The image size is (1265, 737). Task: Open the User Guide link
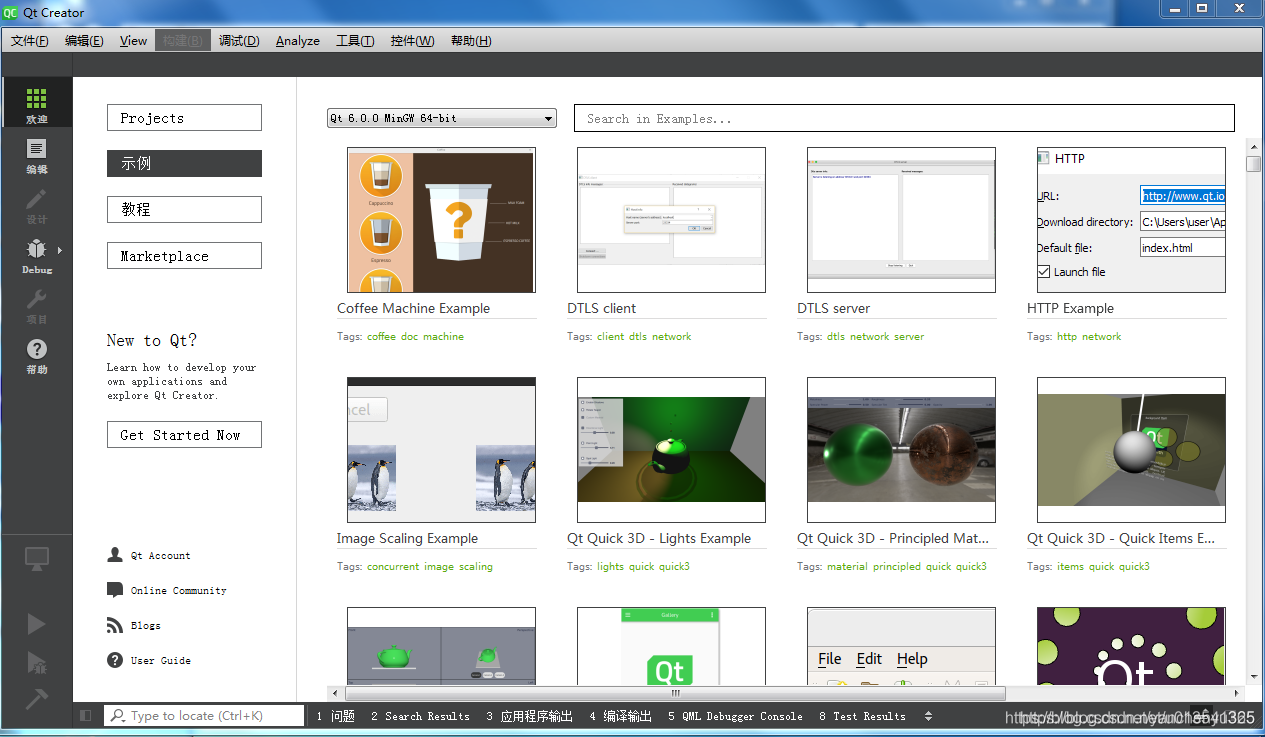click(160, 661)
